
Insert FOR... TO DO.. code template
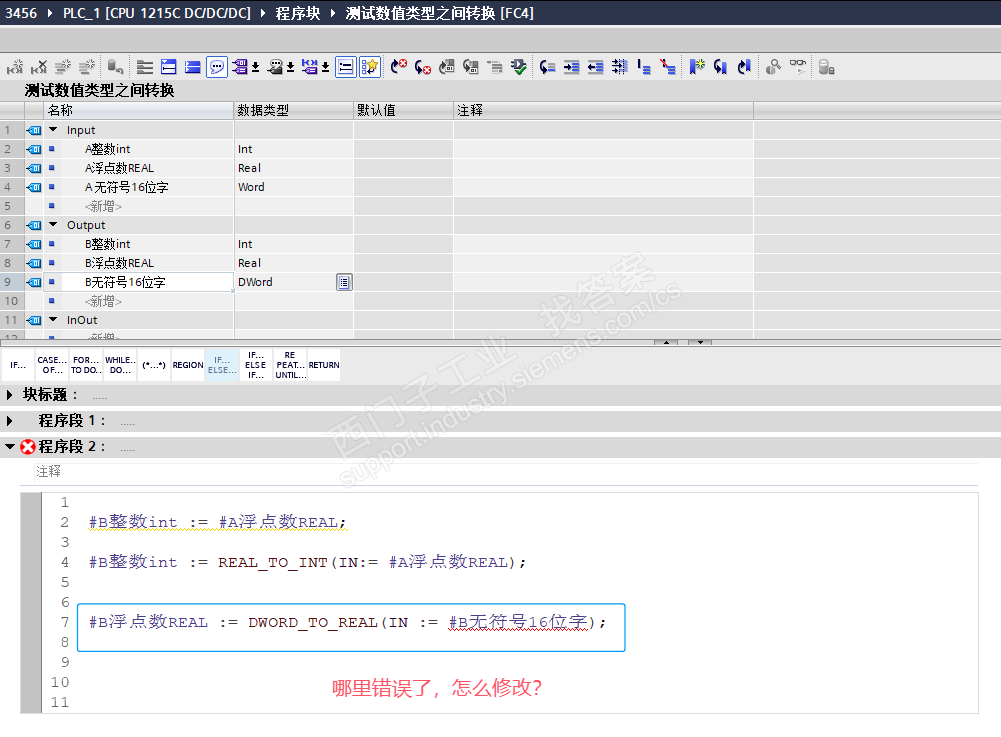(x=86, y=365)
